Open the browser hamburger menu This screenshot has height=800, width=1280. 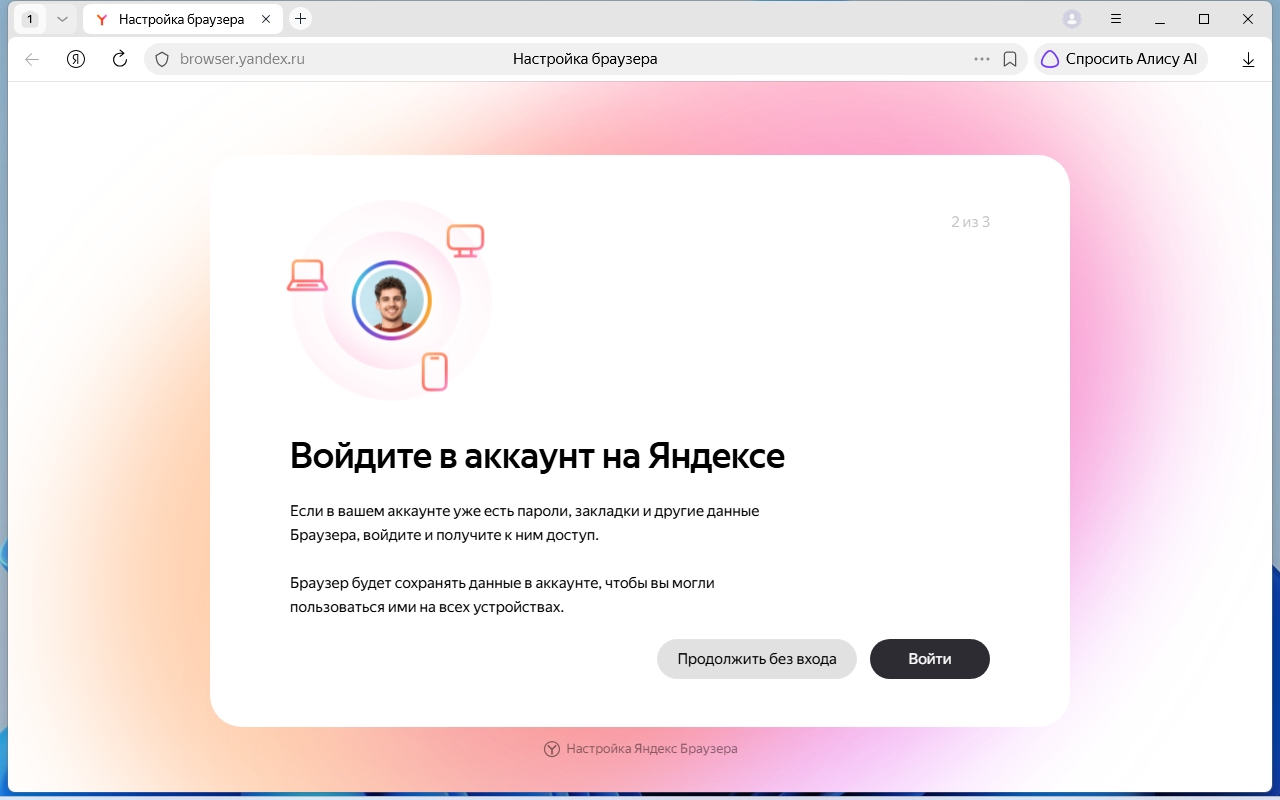[x=1116, y=19]
